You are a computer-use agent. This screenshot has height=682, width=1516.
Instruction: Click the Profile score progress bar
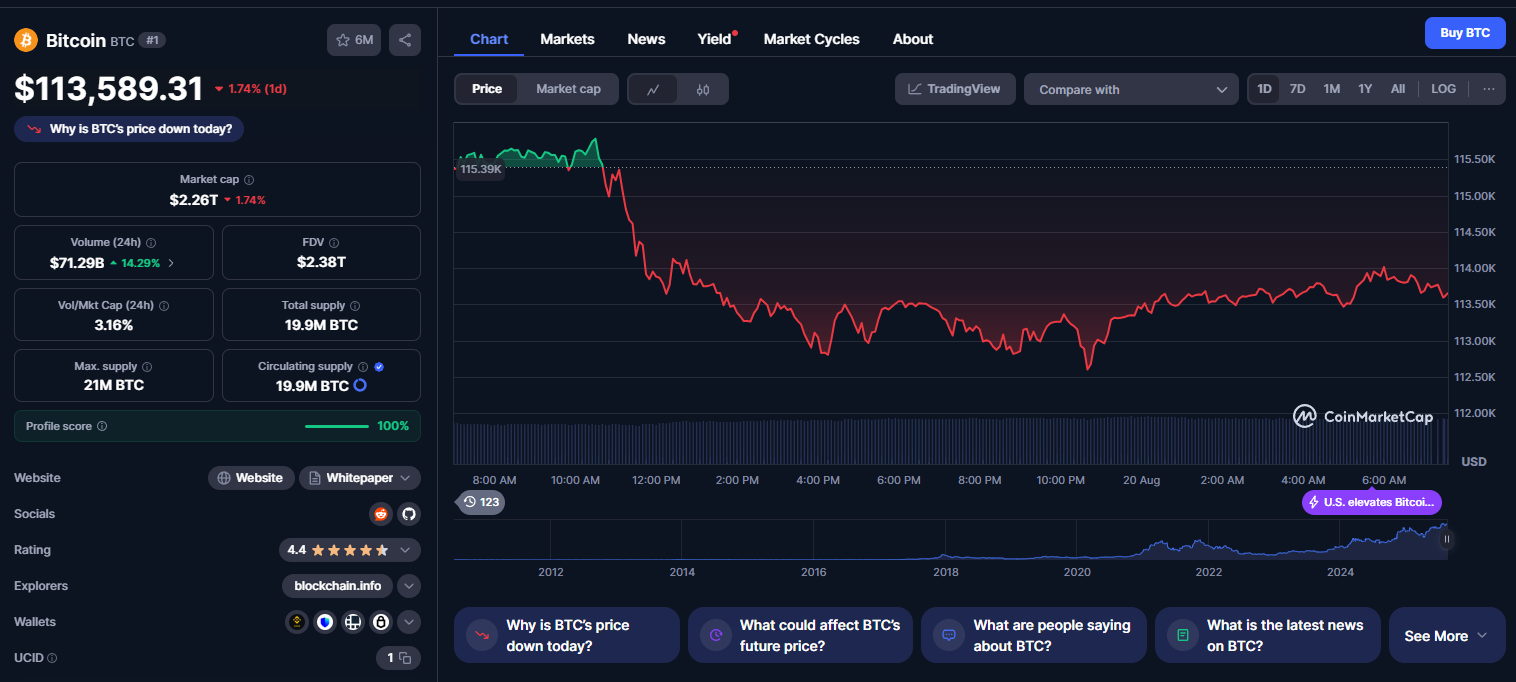(x=337, y=426)
